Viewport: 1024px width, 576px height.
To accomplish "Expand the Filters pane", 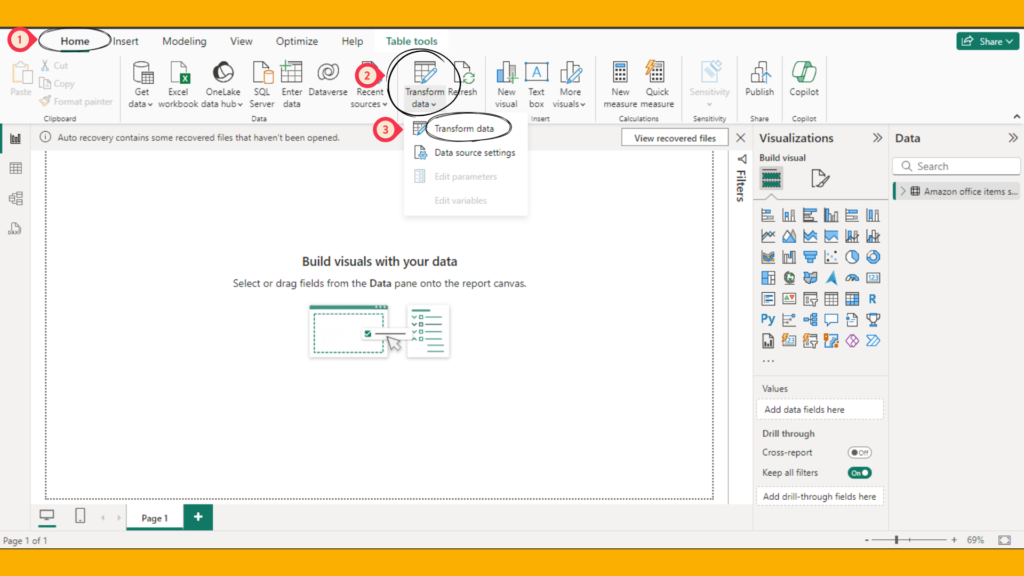I will [741, 159].
